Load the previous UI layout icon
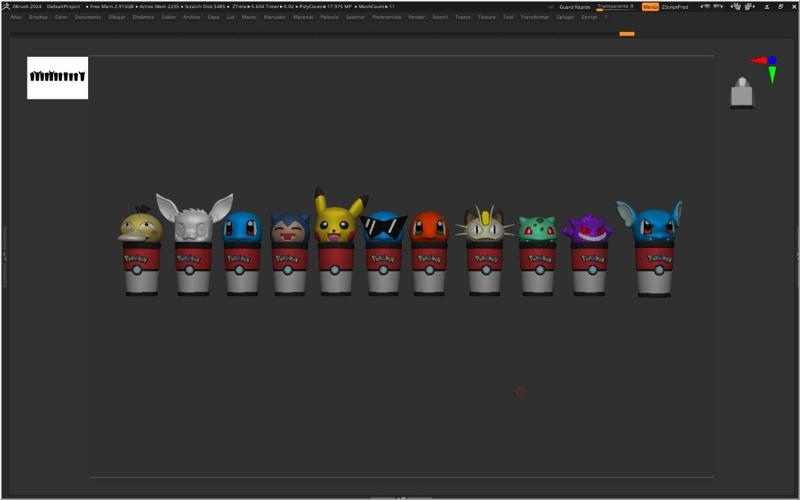 [x=736, y=7]
